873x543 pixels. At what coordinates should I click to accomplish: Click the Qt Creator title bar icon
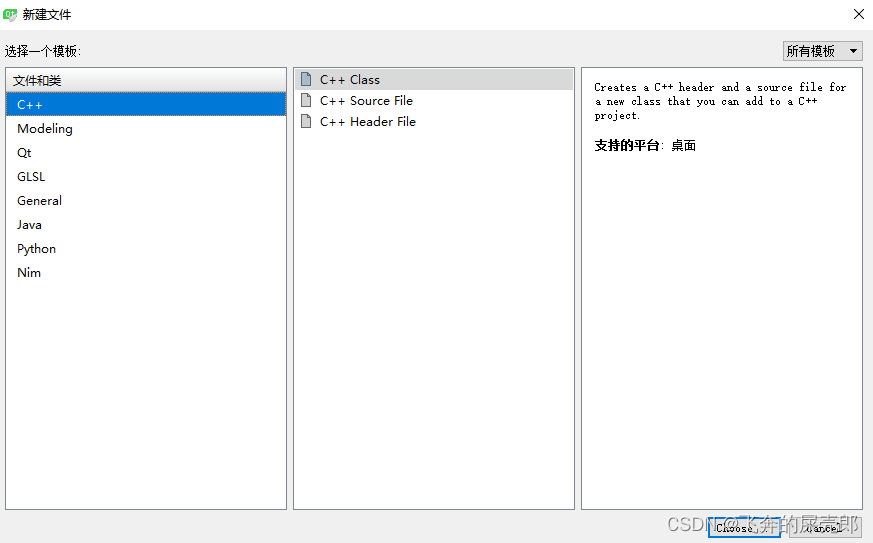tap(10, 14)
